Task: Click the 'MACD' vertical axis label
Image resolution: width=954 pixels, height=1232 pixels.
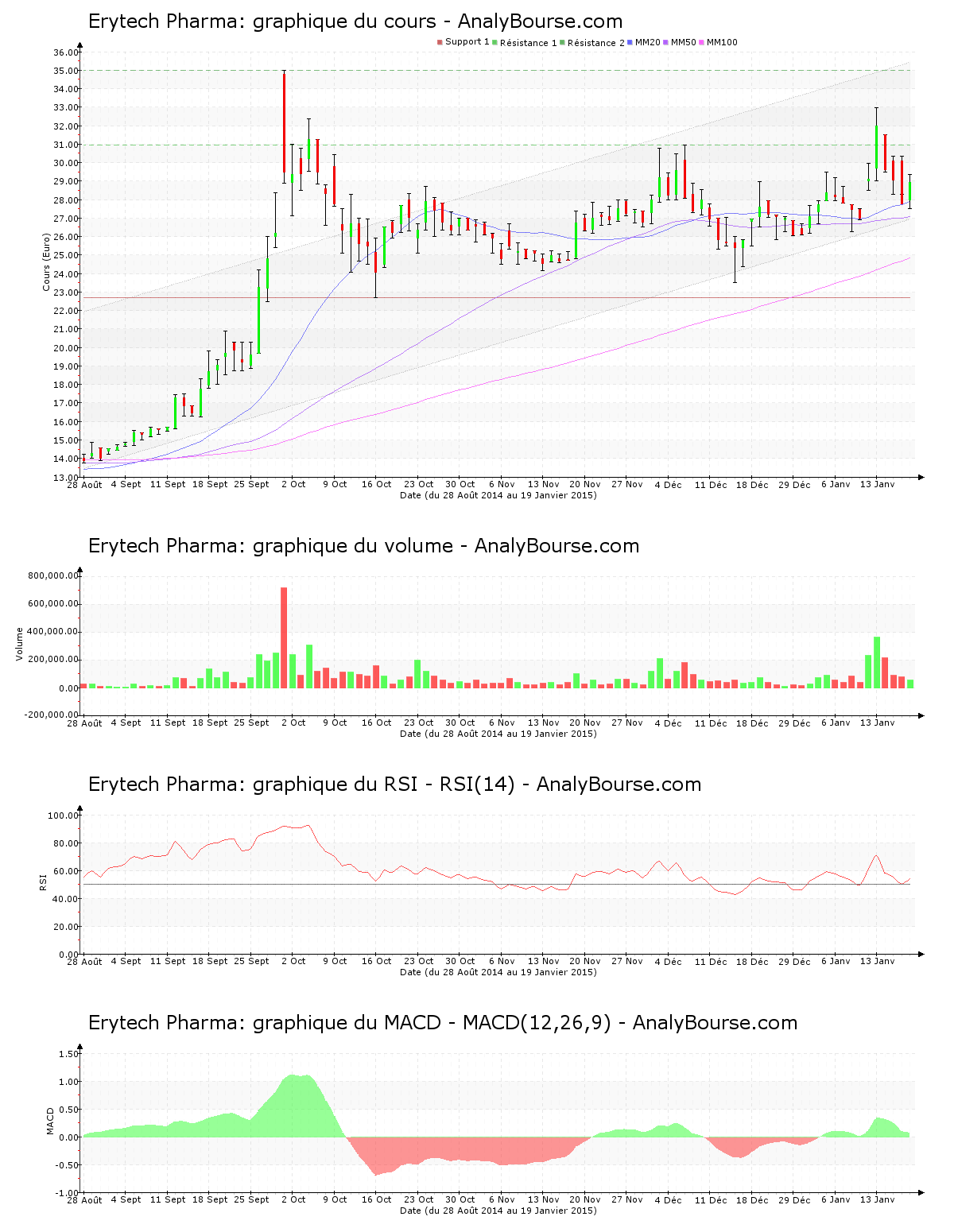Action: point(50,1121)
